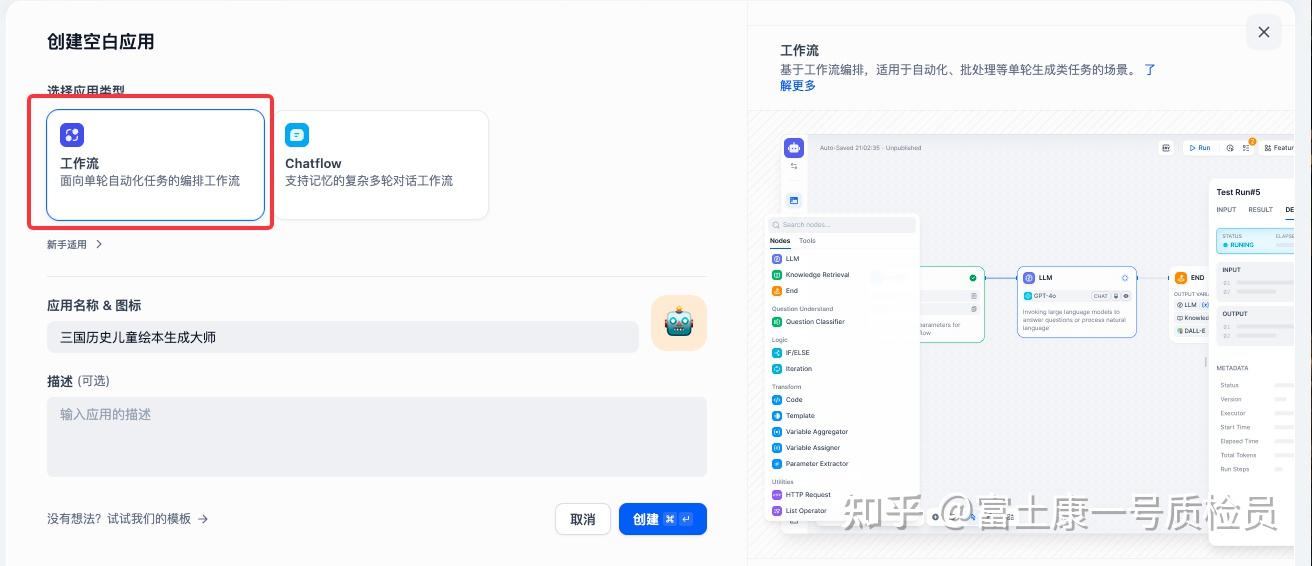Click the LLM node icon in list
1312x566 pixels.
tap(777, 259)
